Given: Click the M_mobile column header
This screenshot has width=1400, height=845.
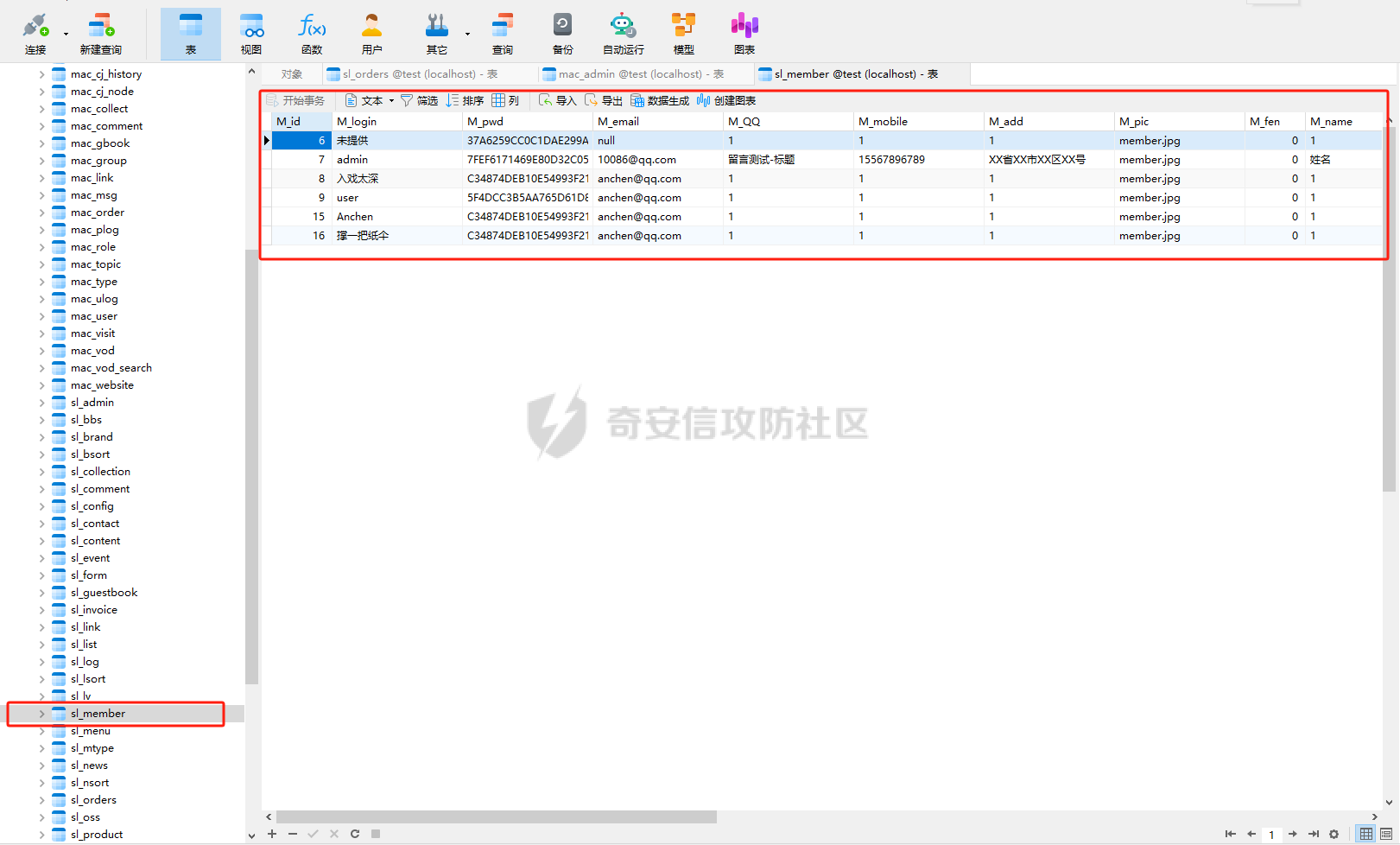Looking at the screenshot, I should tap(918, 121).
